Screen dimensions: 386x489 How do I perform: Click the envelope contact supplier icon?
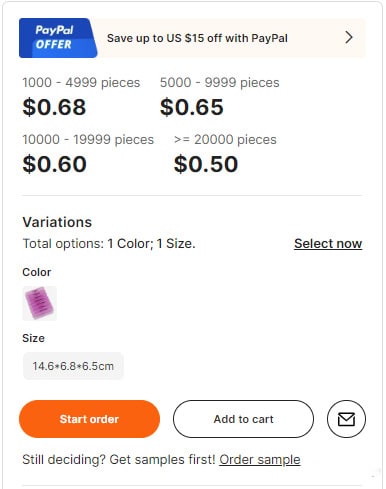[x=346, y=419]
